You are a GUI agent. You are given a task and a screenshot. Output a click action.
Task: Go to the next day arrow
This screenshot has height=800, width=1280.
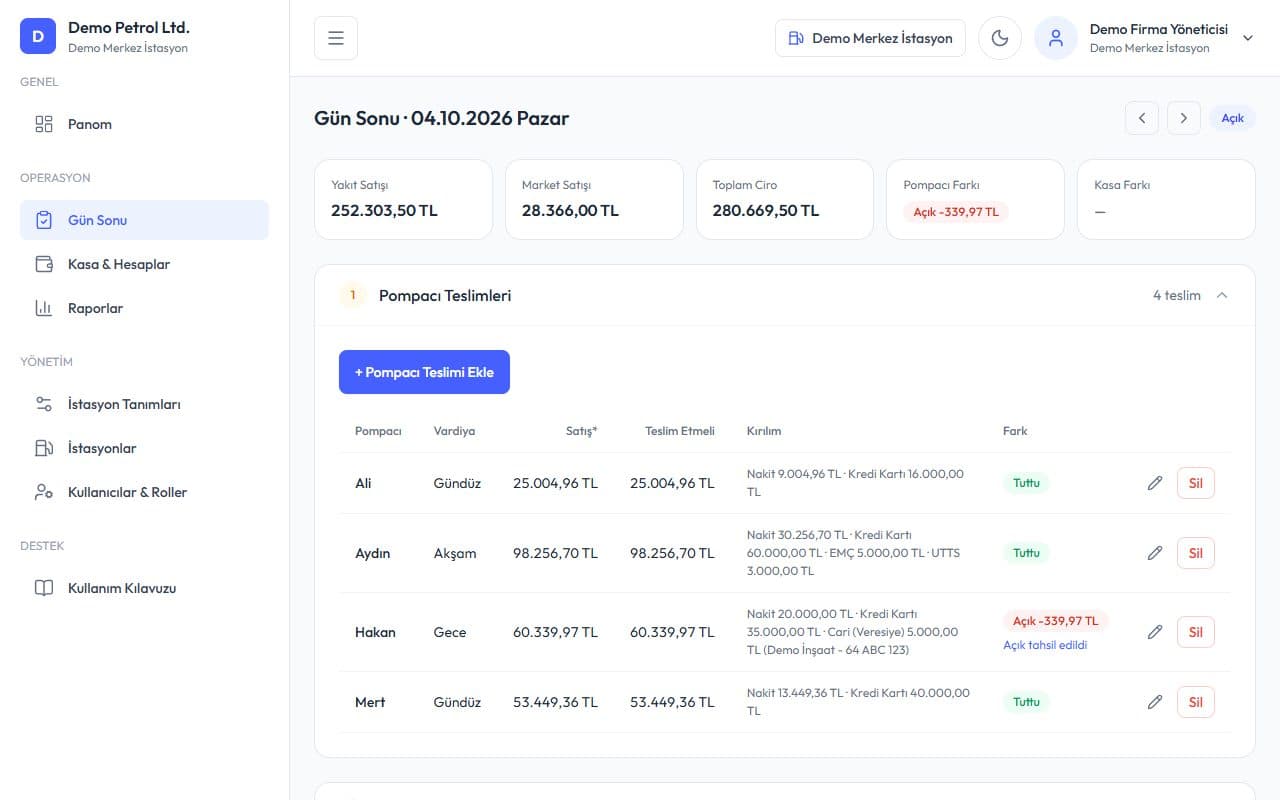(1184, 118)
